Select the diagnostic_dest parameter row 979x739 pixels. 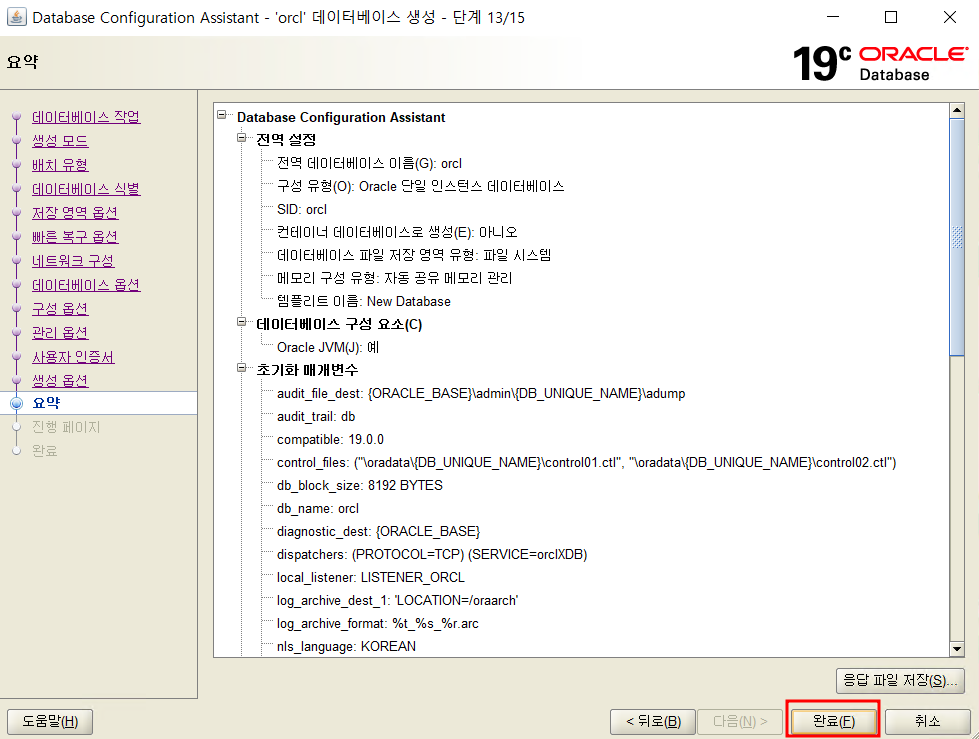tap(378, 532)
